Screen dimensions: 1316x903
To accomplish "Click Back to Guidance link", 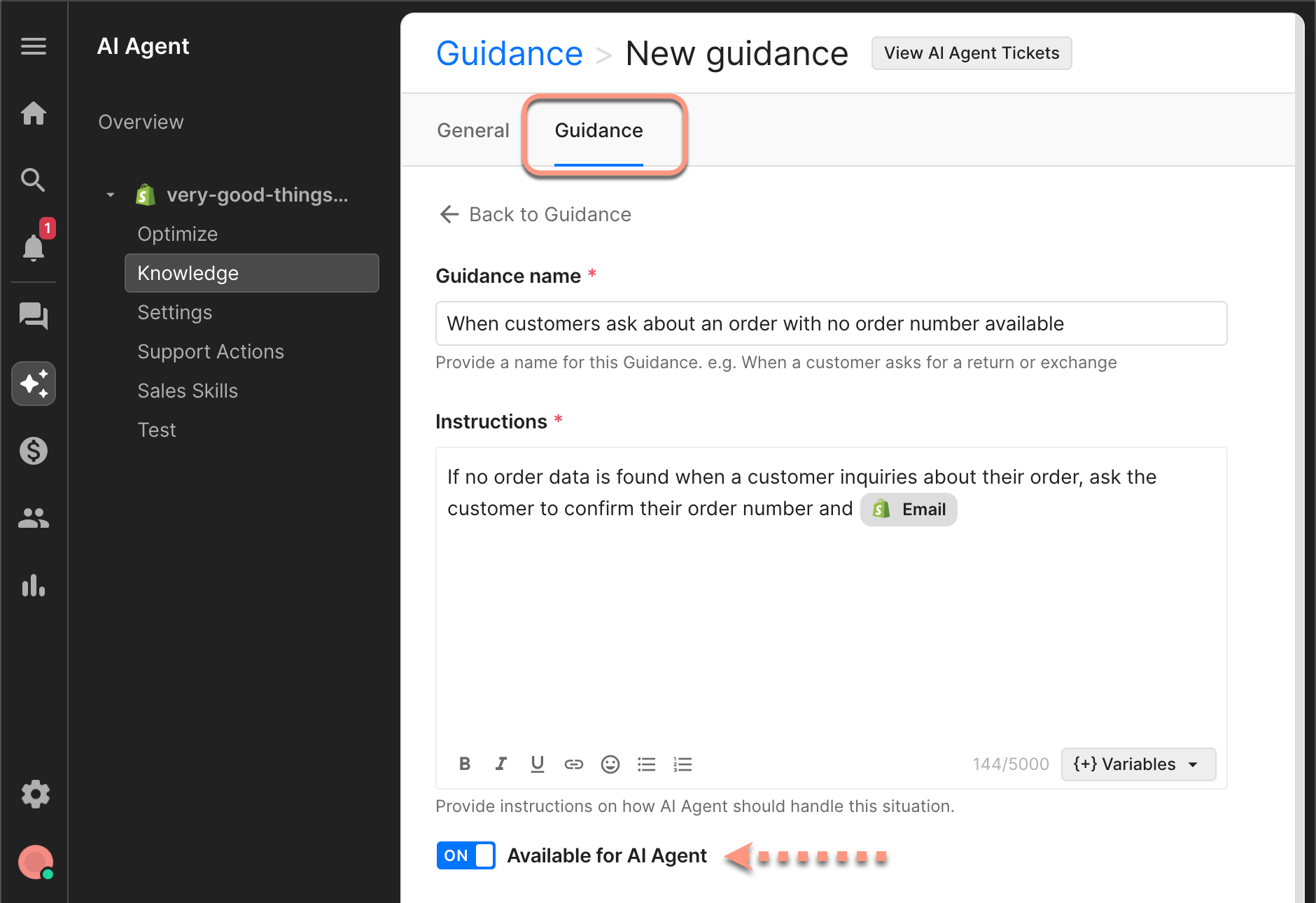I will [535, 214].
